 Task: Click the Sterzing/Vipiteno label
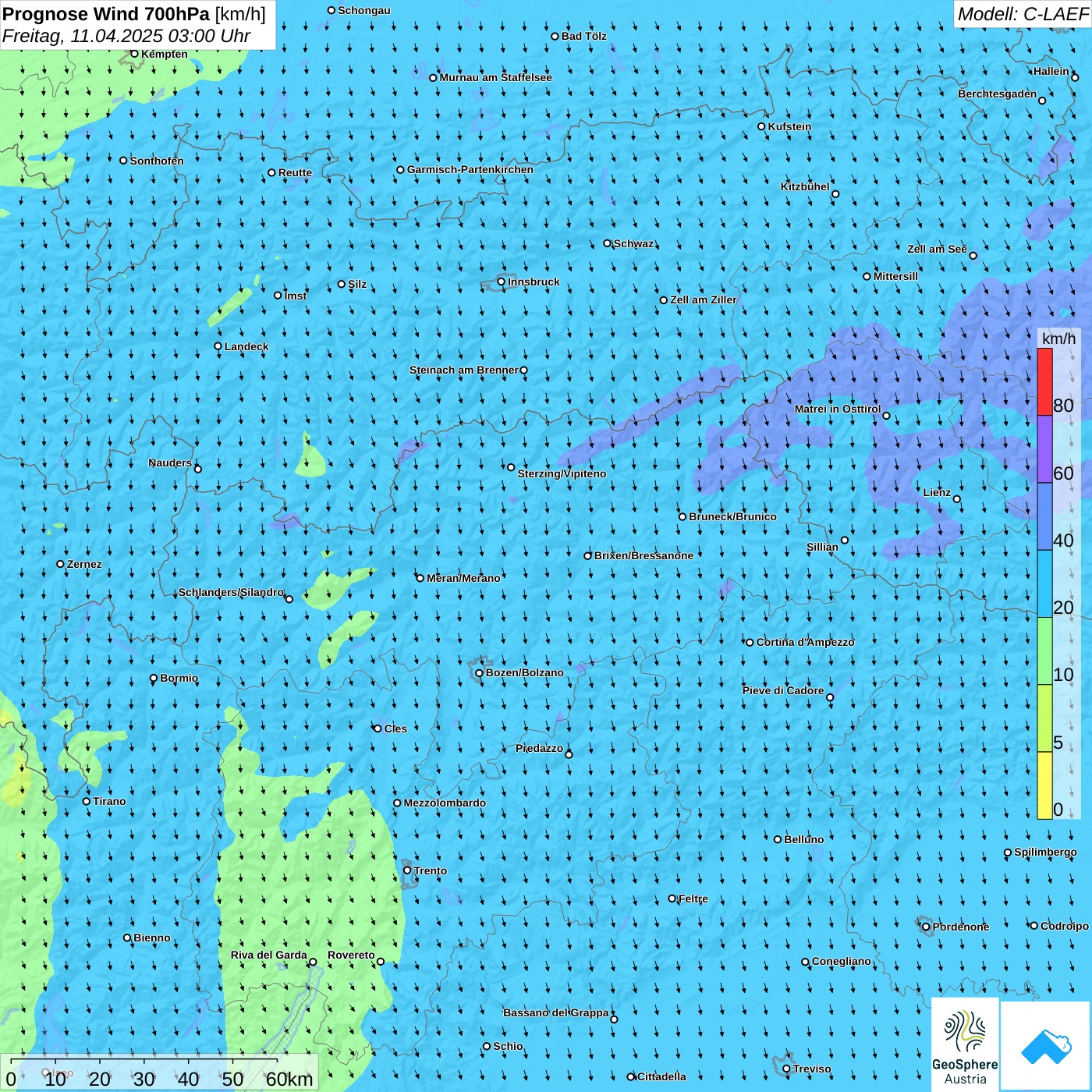click(562, 473)
